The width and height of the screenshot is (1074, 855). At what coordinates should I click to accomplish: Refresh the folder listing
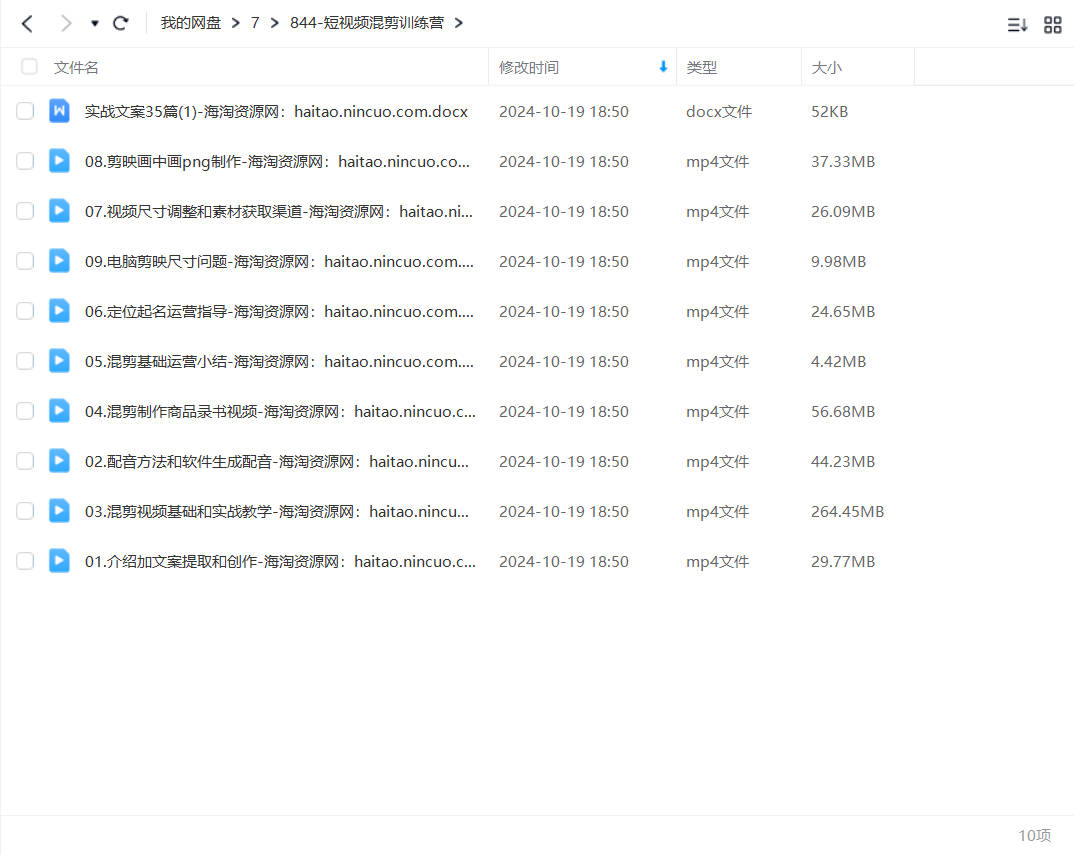(121, 24)
